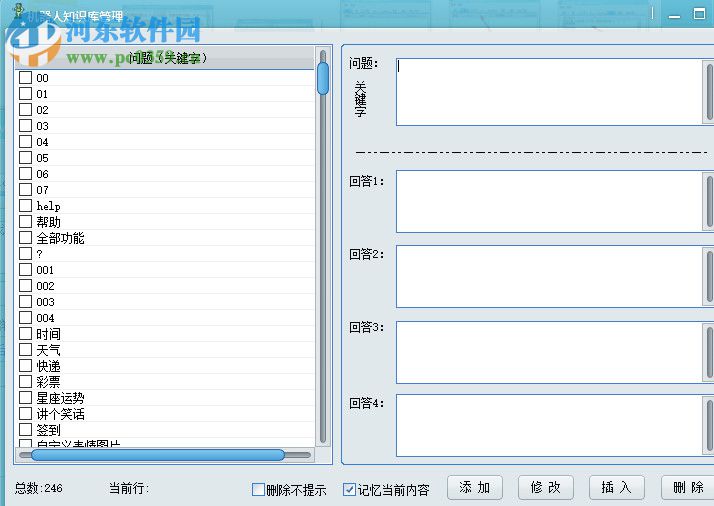
Task: Check the box for 002
Action: (x=26, y=286)
